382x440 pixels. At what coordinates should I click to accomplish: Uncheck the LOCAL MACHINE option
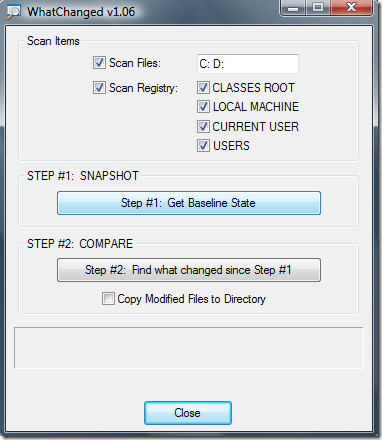pyautogui.click(x=203, y=107)
